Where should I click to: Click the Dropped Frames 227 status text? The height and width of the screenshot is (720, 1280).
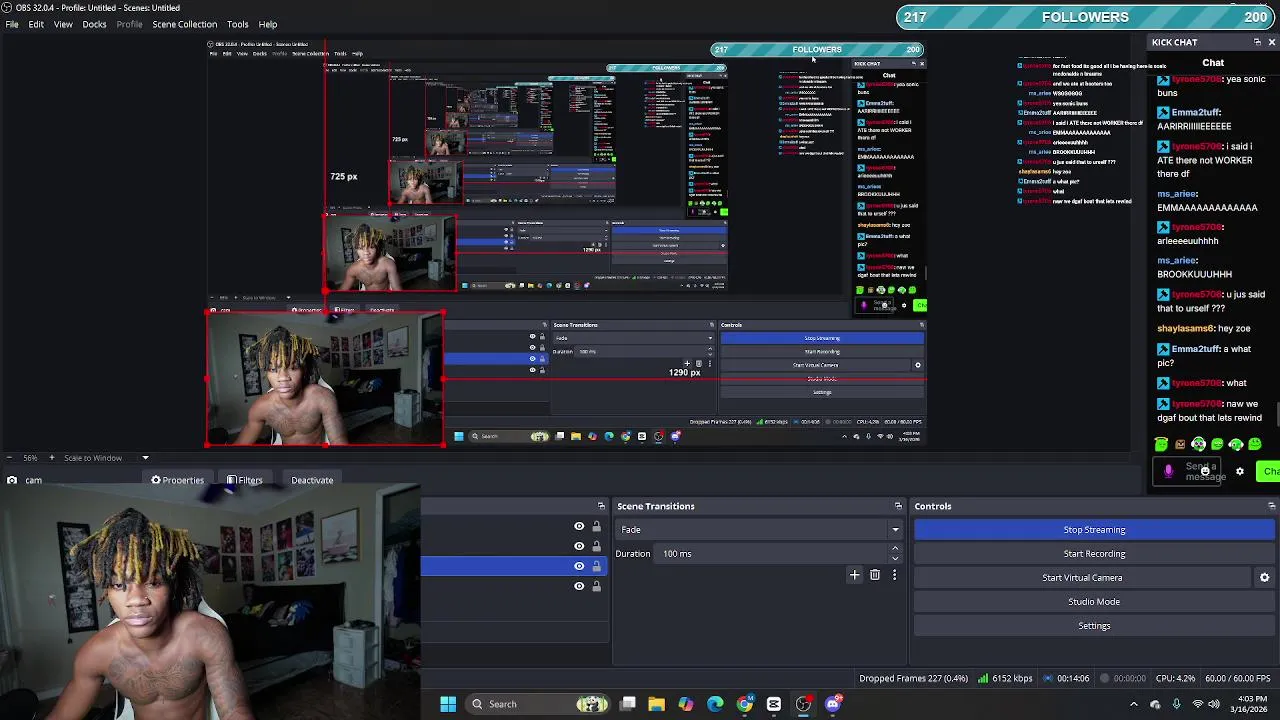[x=913, y=679]
